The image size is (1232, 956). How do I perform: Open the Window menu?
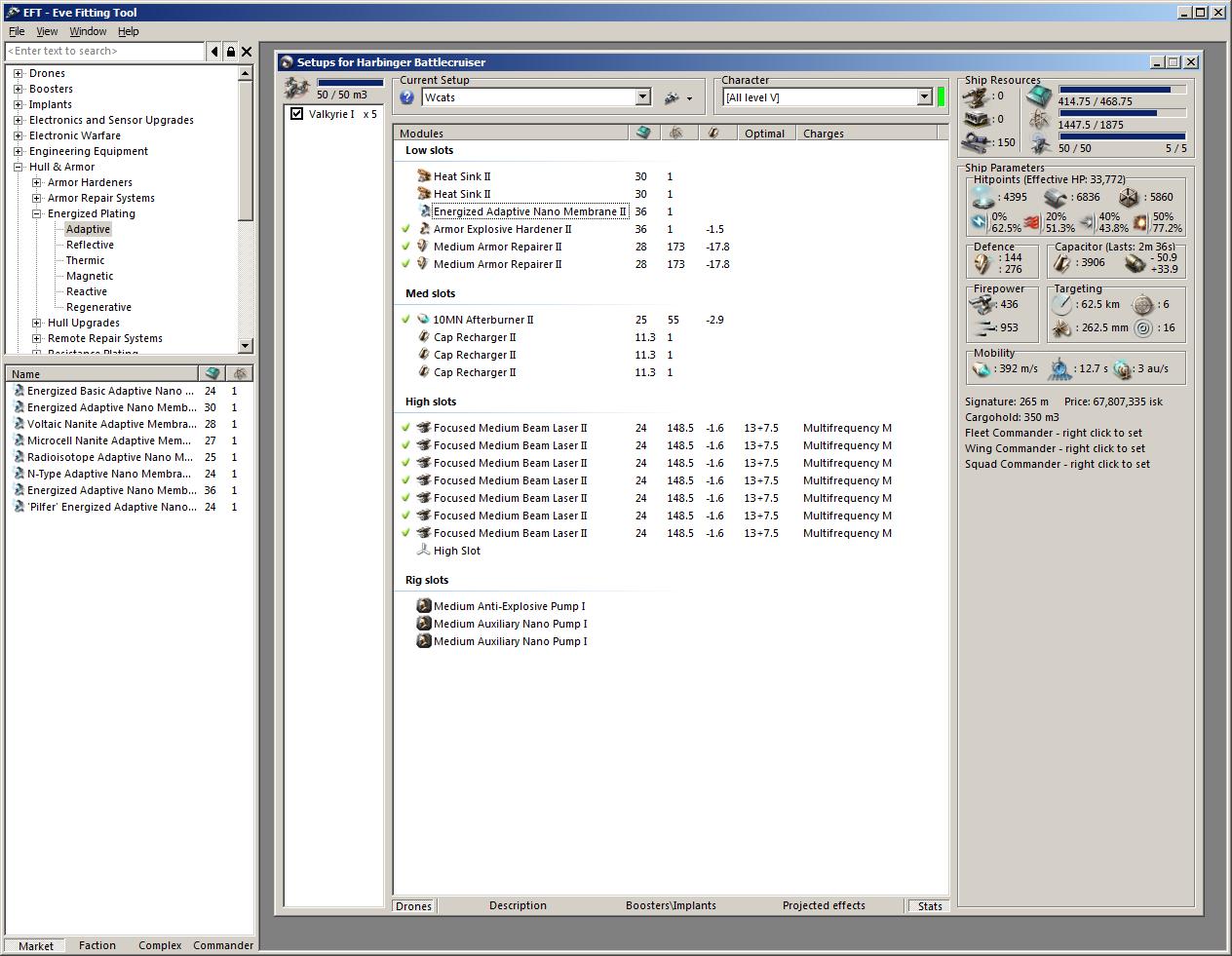[88, 31]
